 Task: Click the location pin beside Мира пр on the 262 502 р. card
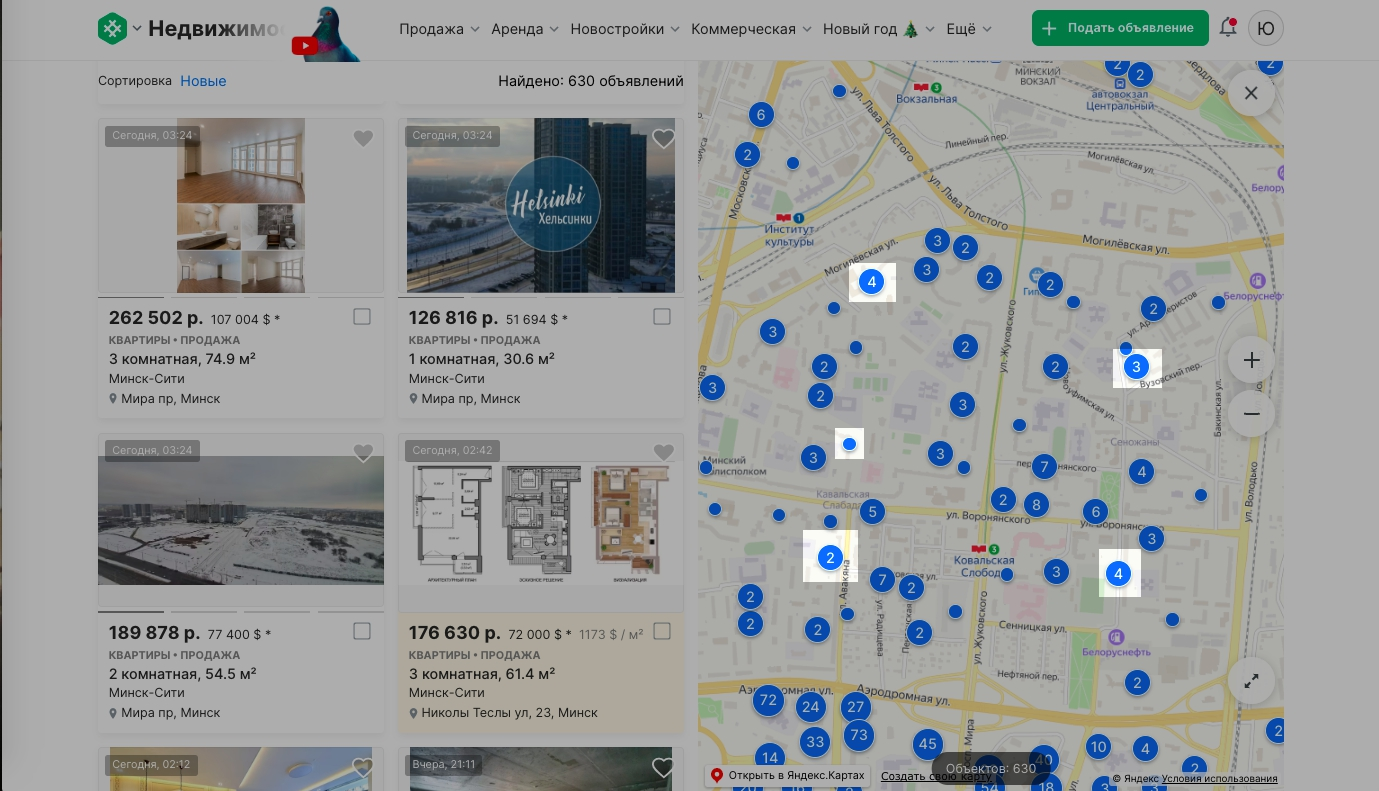click(x=113, y=399)
